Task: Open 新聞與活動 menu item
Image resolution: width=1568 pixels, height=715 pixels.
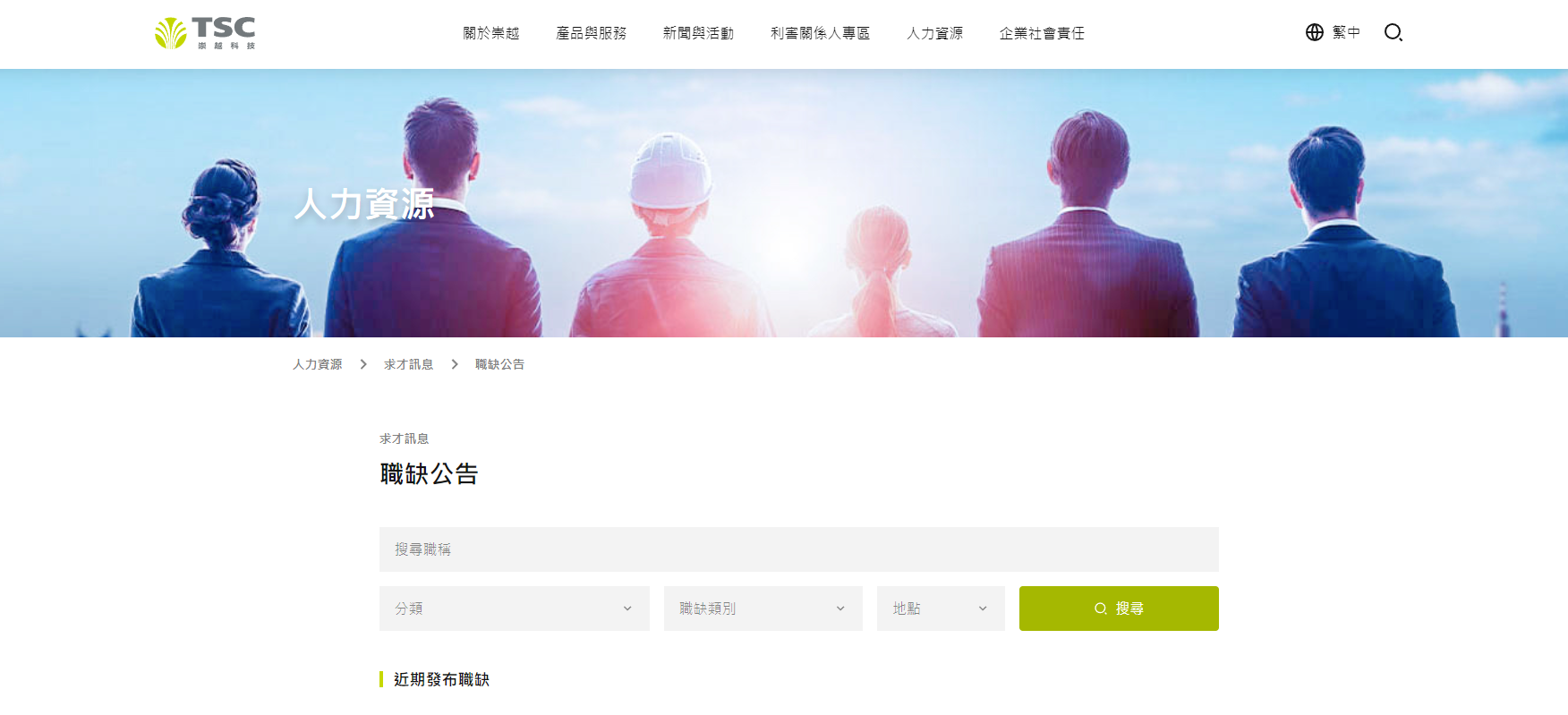Action: (x=698, y=33)
